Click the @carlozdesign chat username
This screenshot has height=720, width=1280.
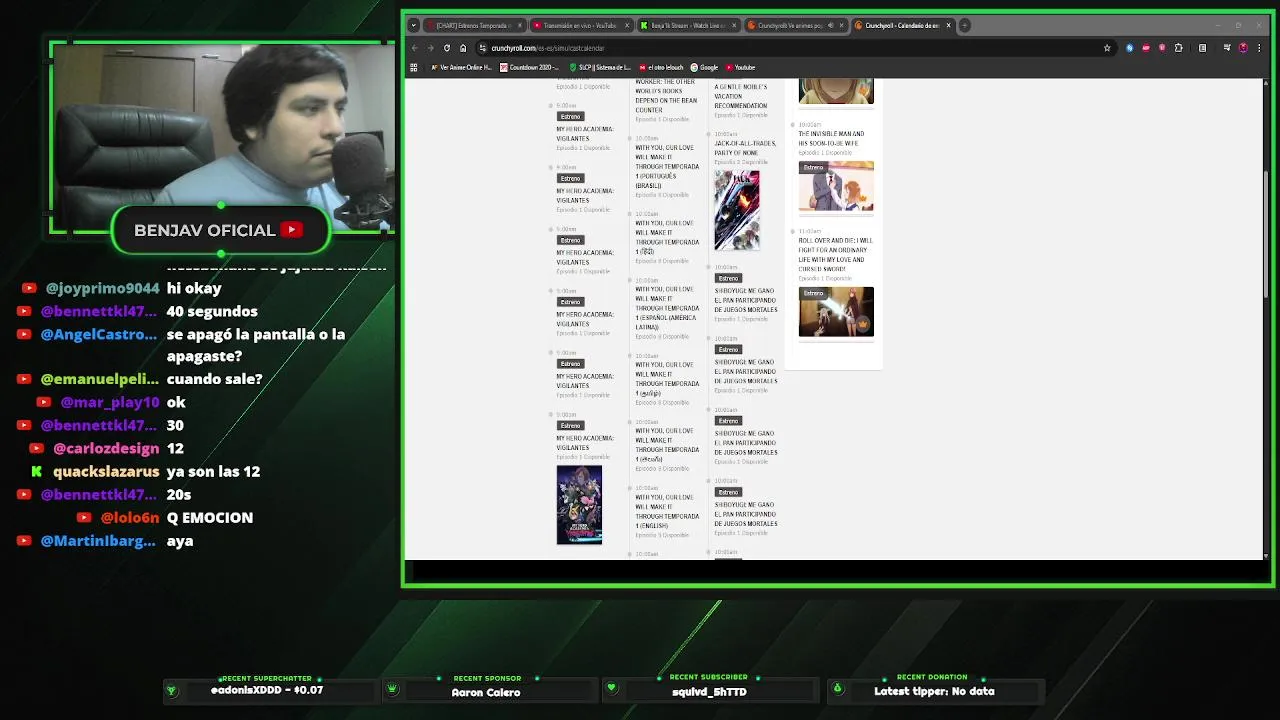(106, 448)
